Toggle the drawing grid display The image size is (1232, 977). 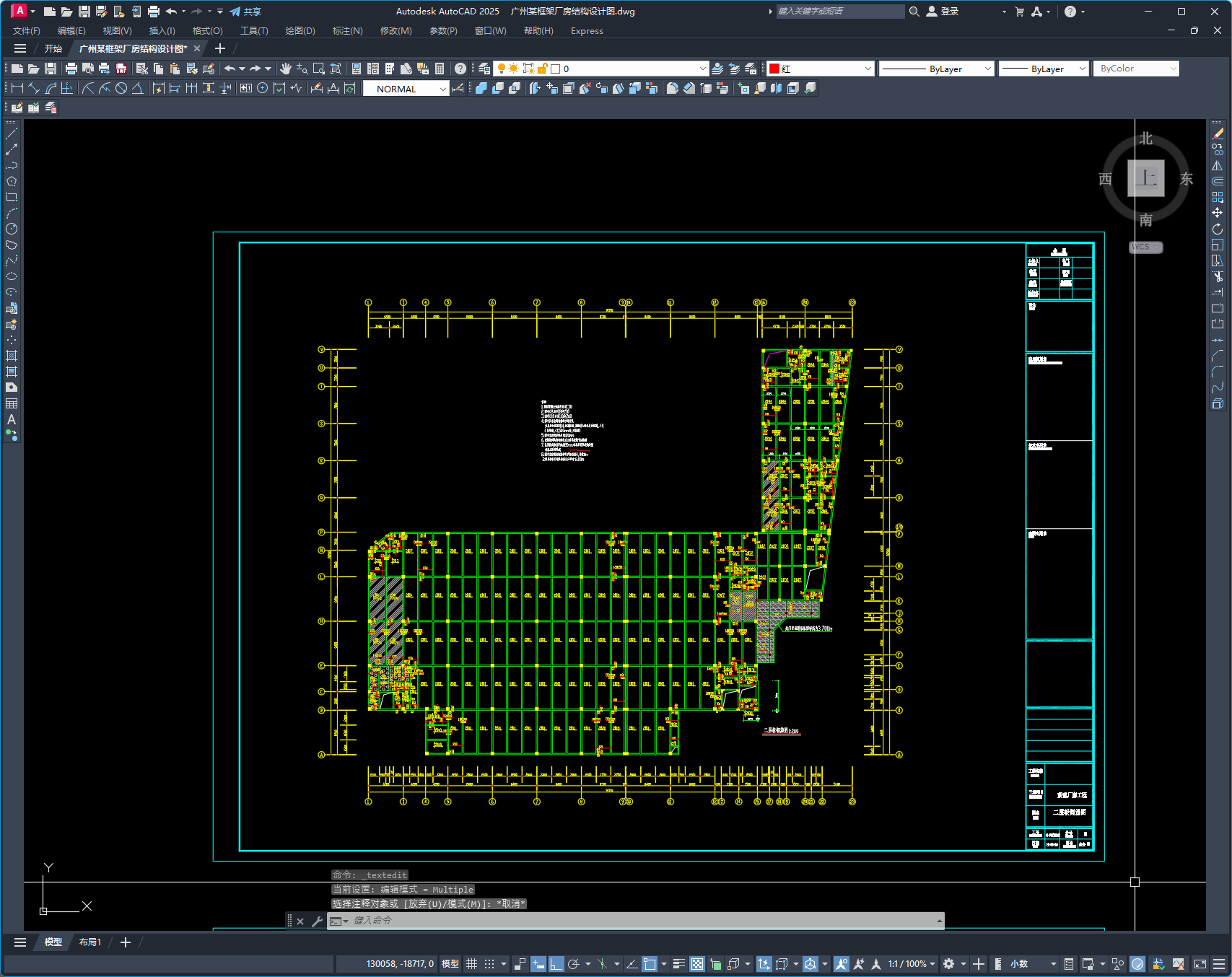pyautogui.click(x=472, y=964)
